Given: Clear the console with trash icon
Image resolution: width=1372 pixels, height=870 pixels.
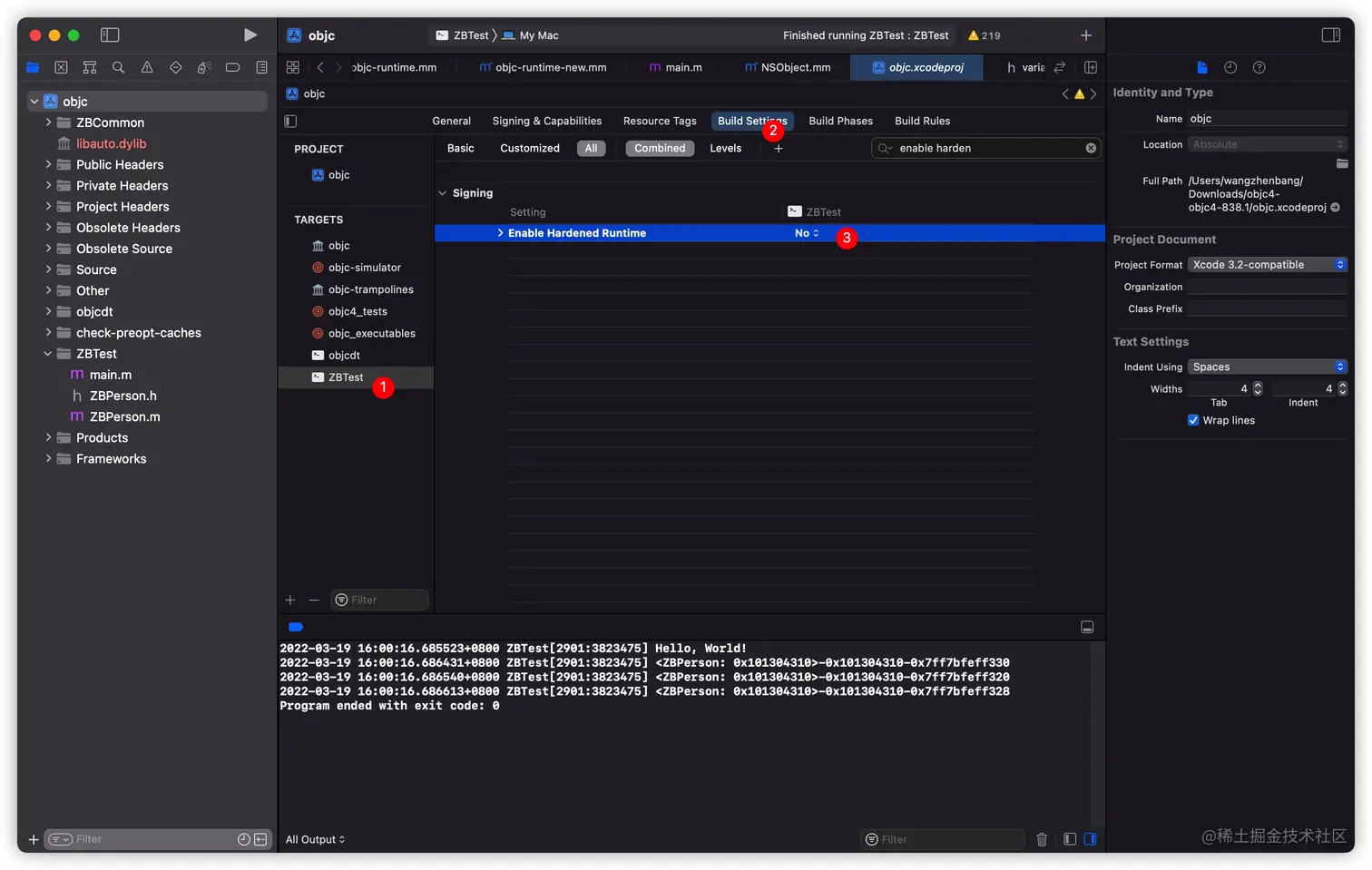Looking at the screenshot, I should click(x=1042, y=839).
